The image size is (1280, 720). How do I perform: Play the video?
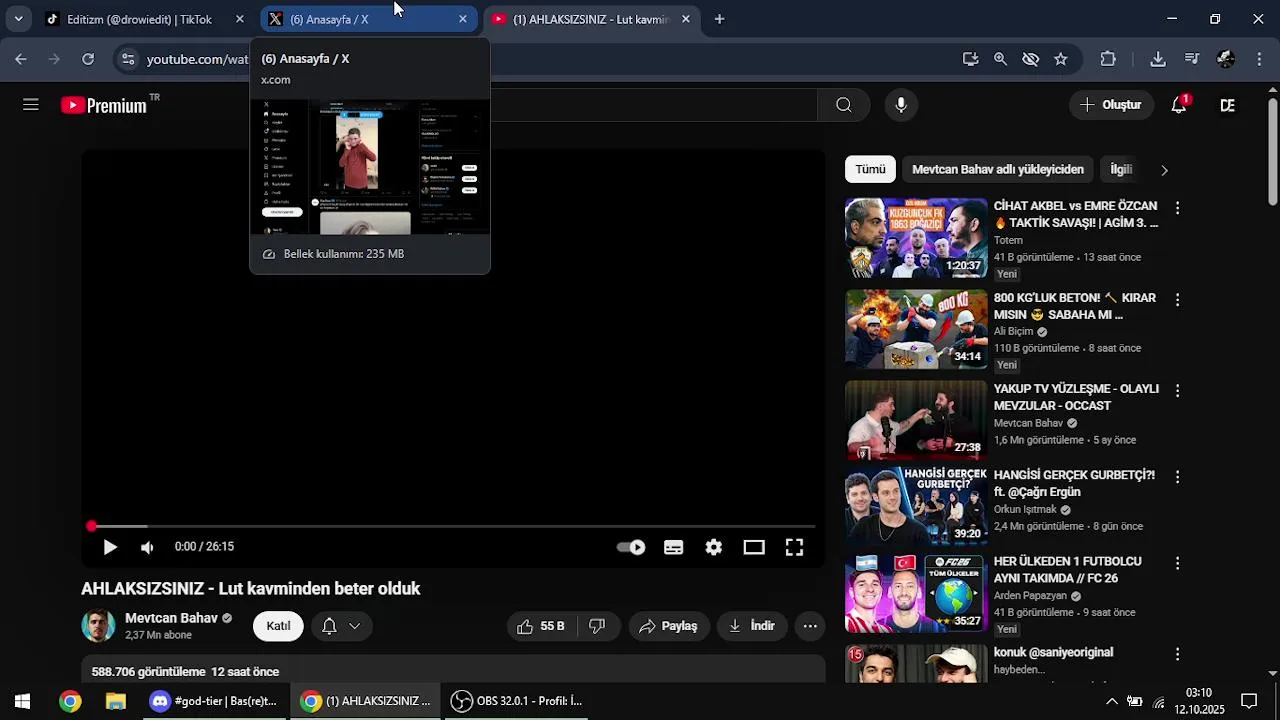[x=110, y=547]
